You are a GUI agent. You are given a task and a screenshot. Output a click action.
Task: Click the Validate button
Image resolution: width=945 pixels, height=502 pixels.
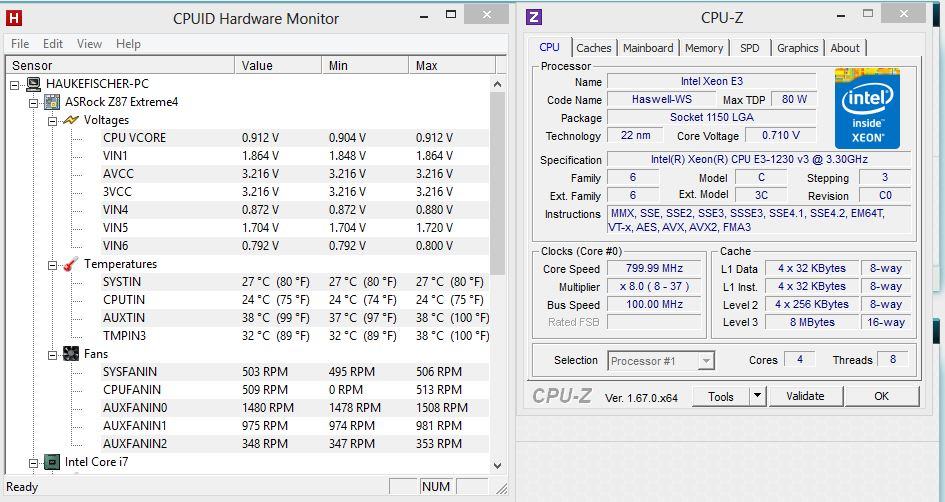point(805,396)
